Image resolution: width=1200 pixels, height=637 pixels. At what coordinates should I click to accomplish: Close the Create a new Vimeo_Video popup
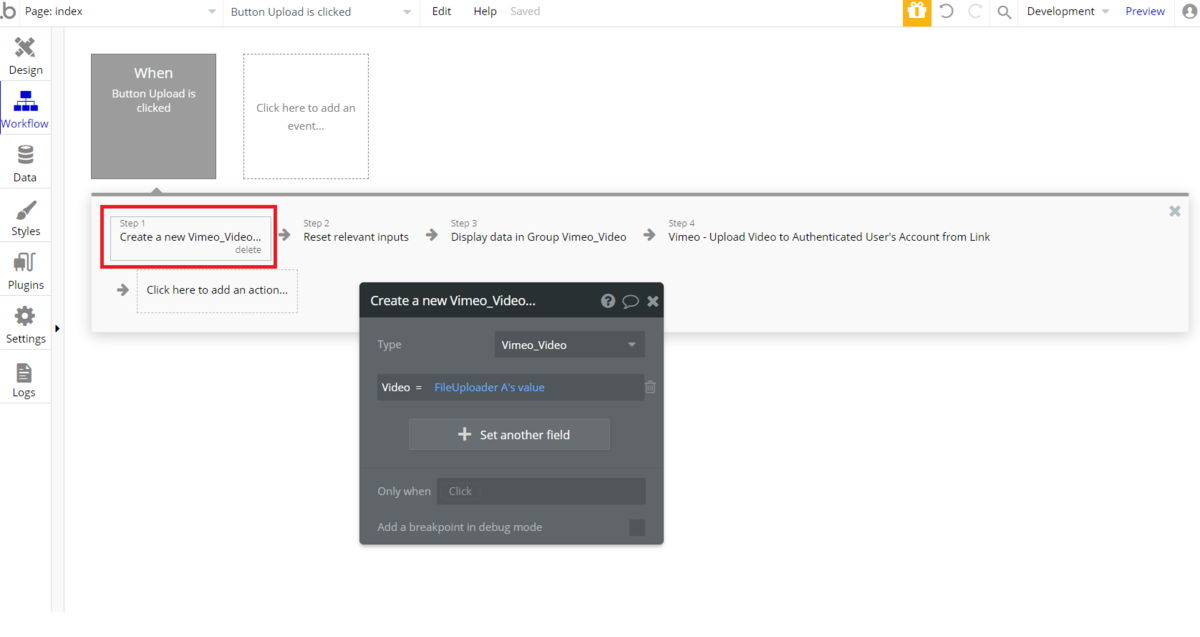pos(653,300)
